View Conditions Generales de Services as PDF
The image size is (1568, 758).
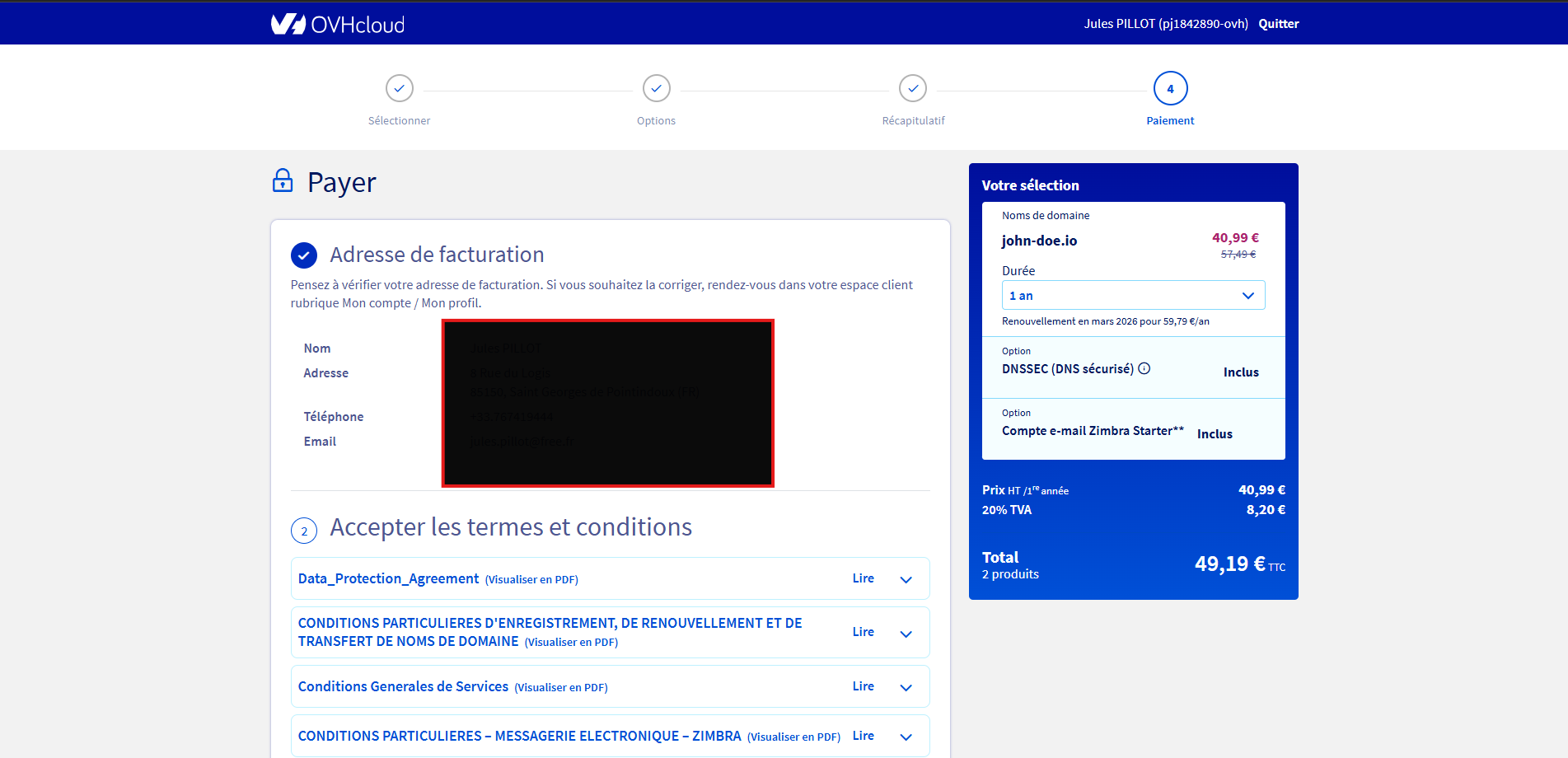tap(561, 688)
